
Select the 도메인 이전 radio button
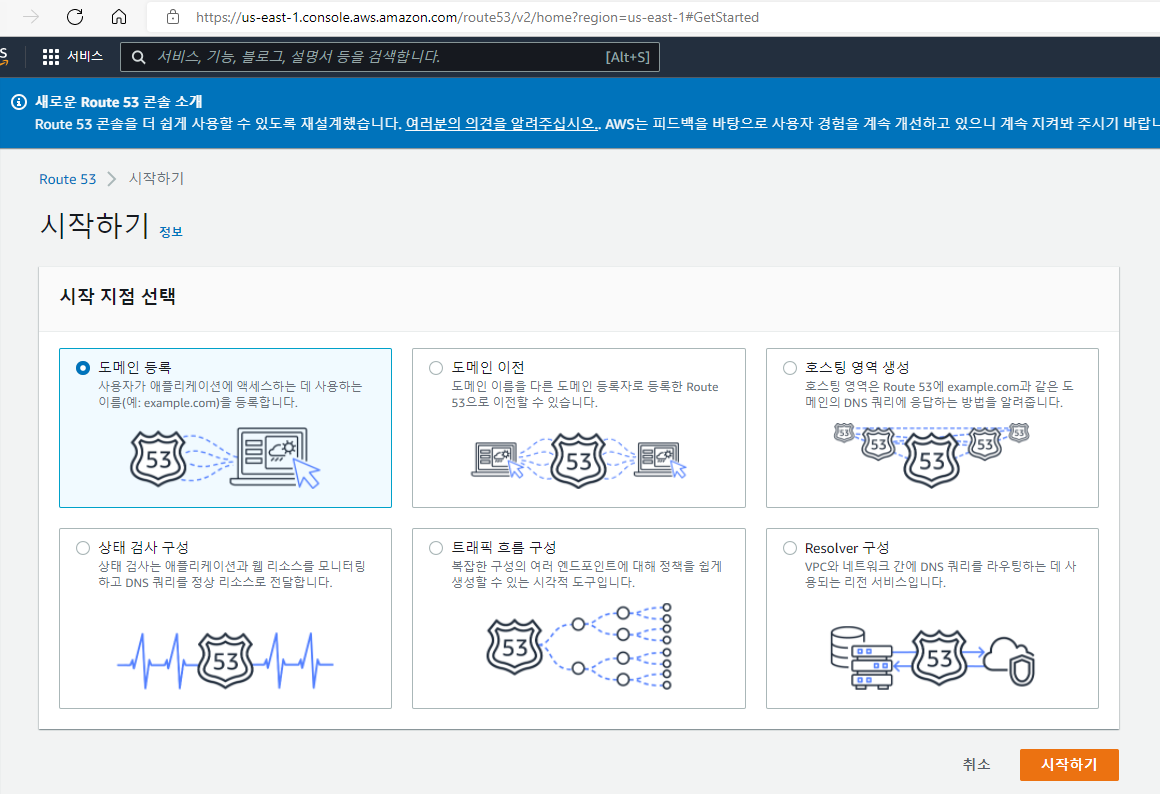click(x=436, y=368)
